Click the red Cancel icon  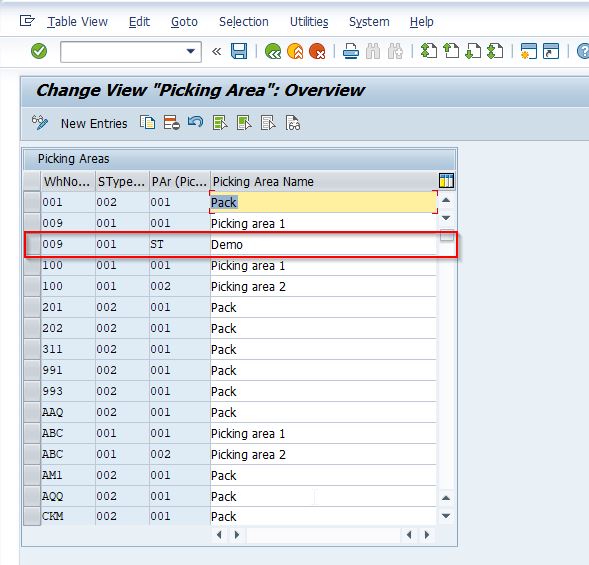coord(317,51)
